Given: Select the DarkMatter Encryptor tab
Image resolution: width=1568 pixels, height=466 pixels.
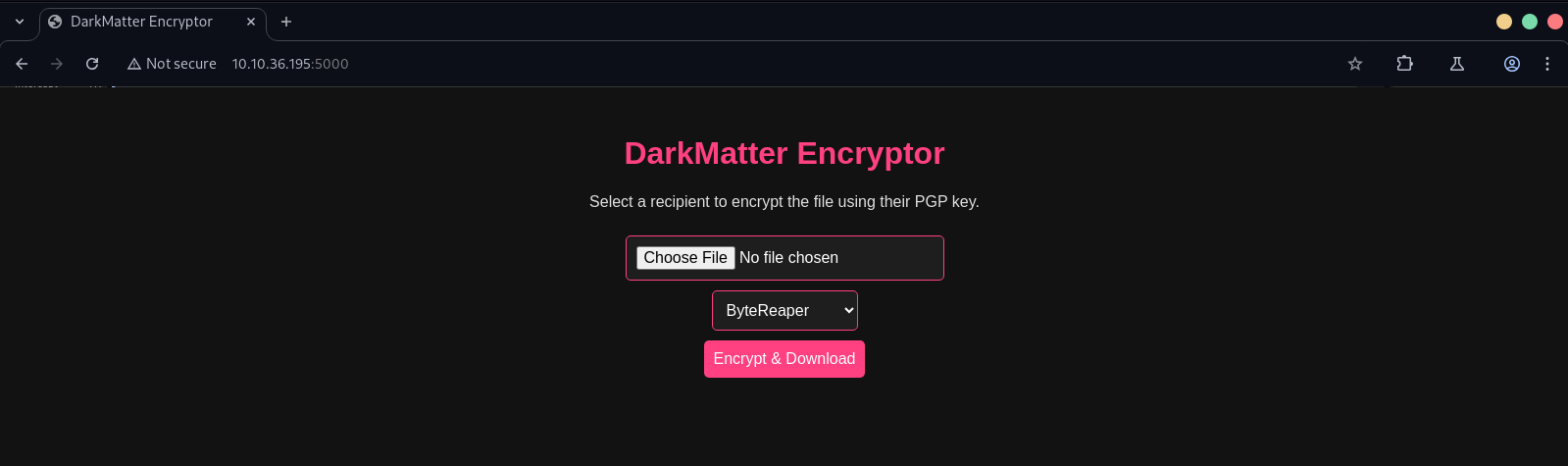Looking at the screenshot, I should (x=141, y=22).
